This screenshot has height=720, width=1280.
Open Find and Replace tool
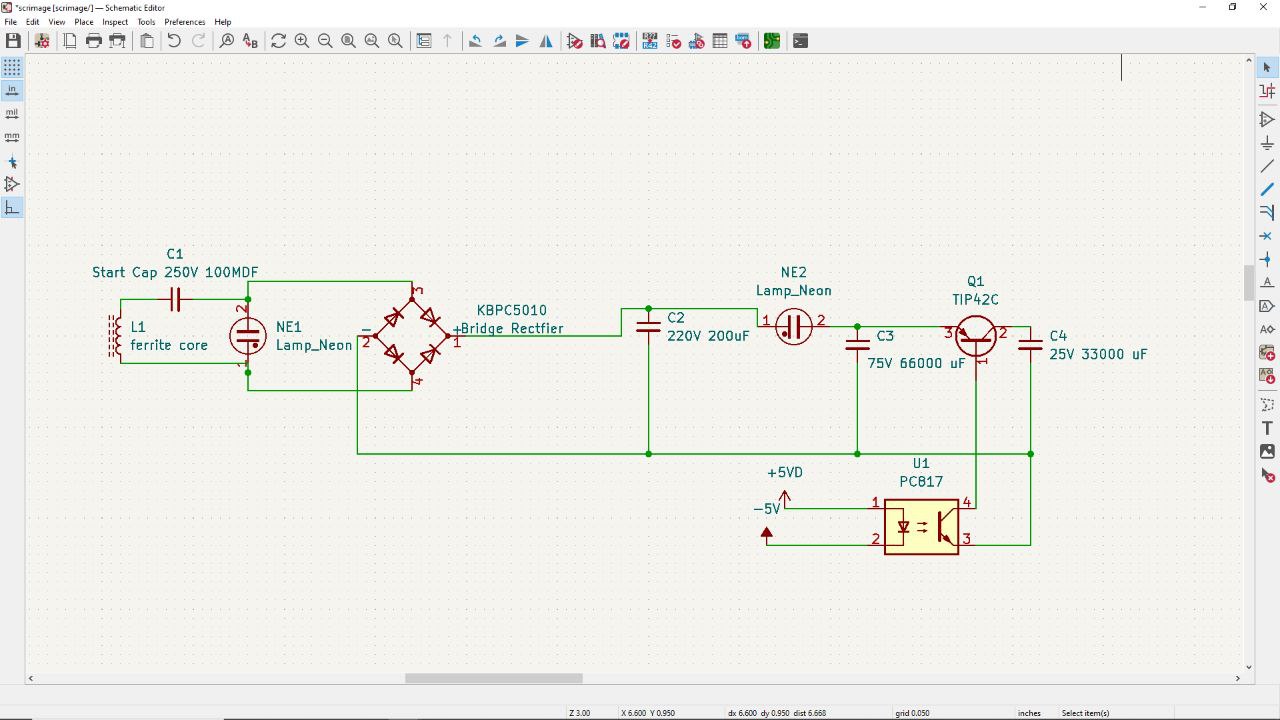point(251,41)
